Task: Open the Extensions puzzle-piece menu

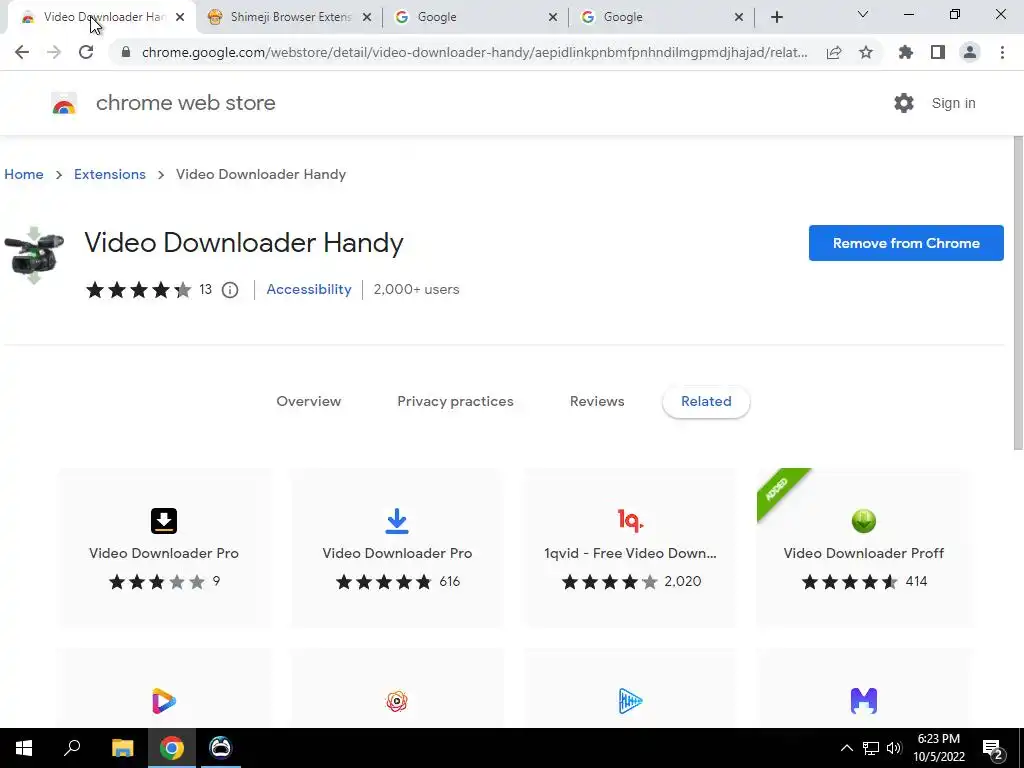Action: pyautogui.click(x=905, y=52)
